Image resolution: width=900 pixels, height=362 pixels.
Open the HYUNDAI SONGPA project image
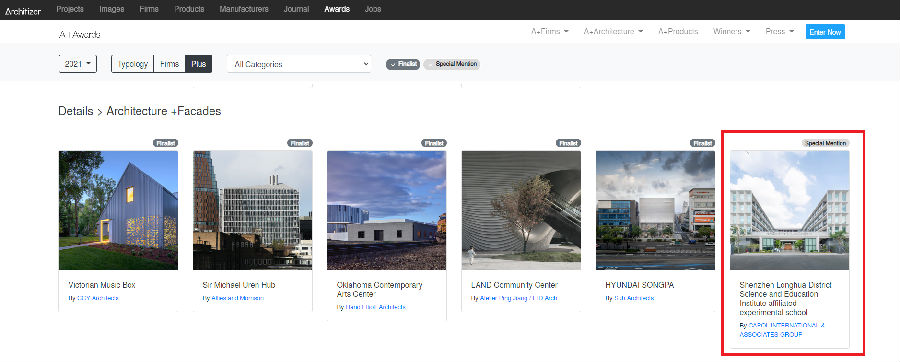(x=655, y=210)
